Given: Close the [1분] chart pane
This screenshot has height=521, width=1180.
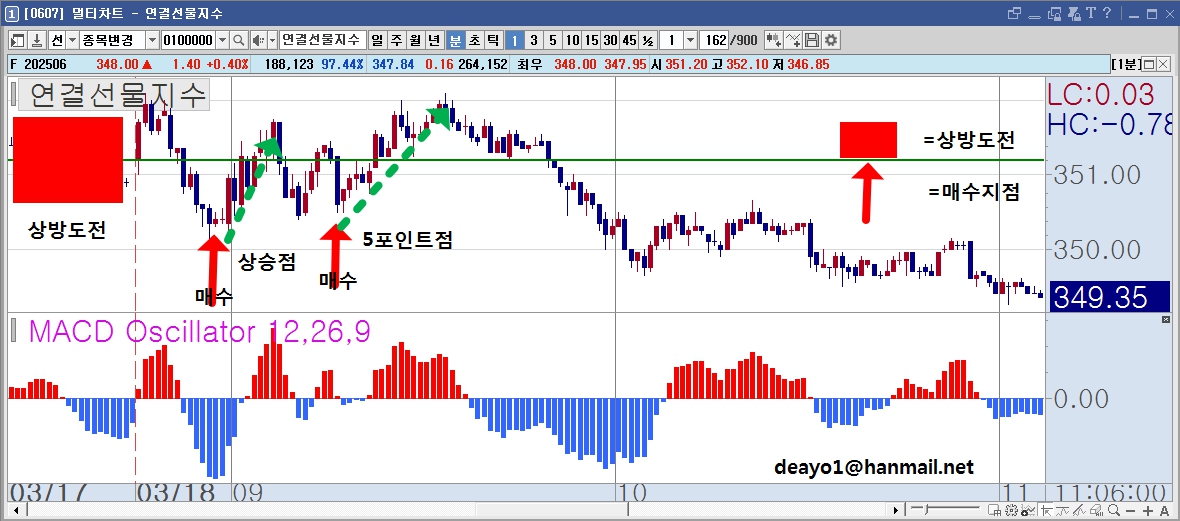Looking at the screenshot, I should point(1163,65).
